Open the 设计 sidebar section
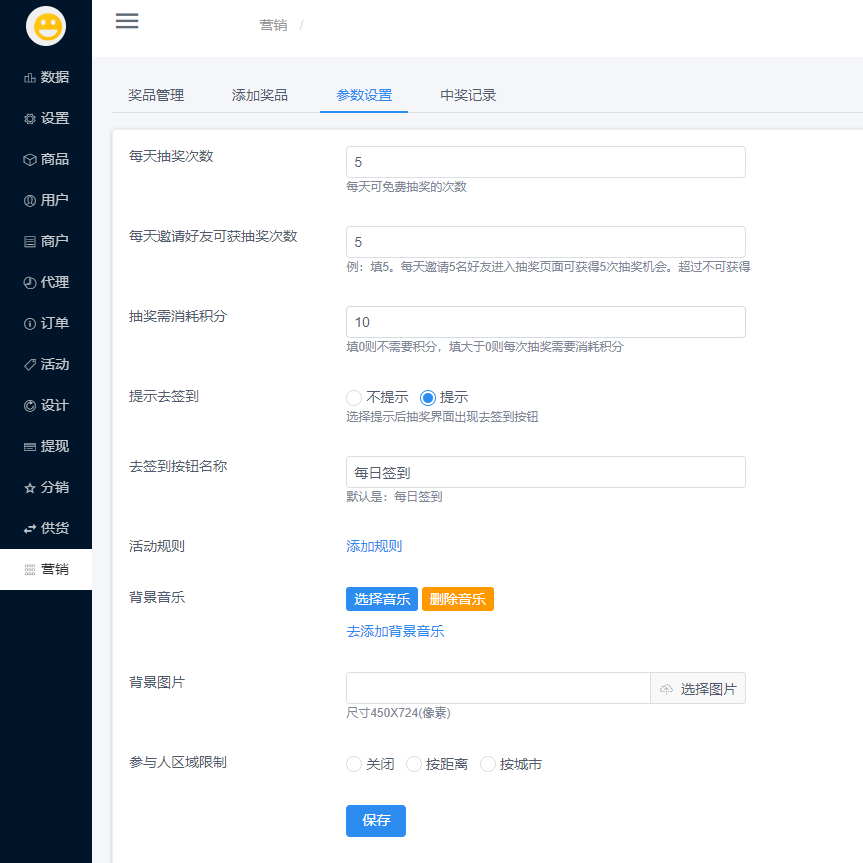The height and width of the screenshot is (863, 863). pos(46,405)
